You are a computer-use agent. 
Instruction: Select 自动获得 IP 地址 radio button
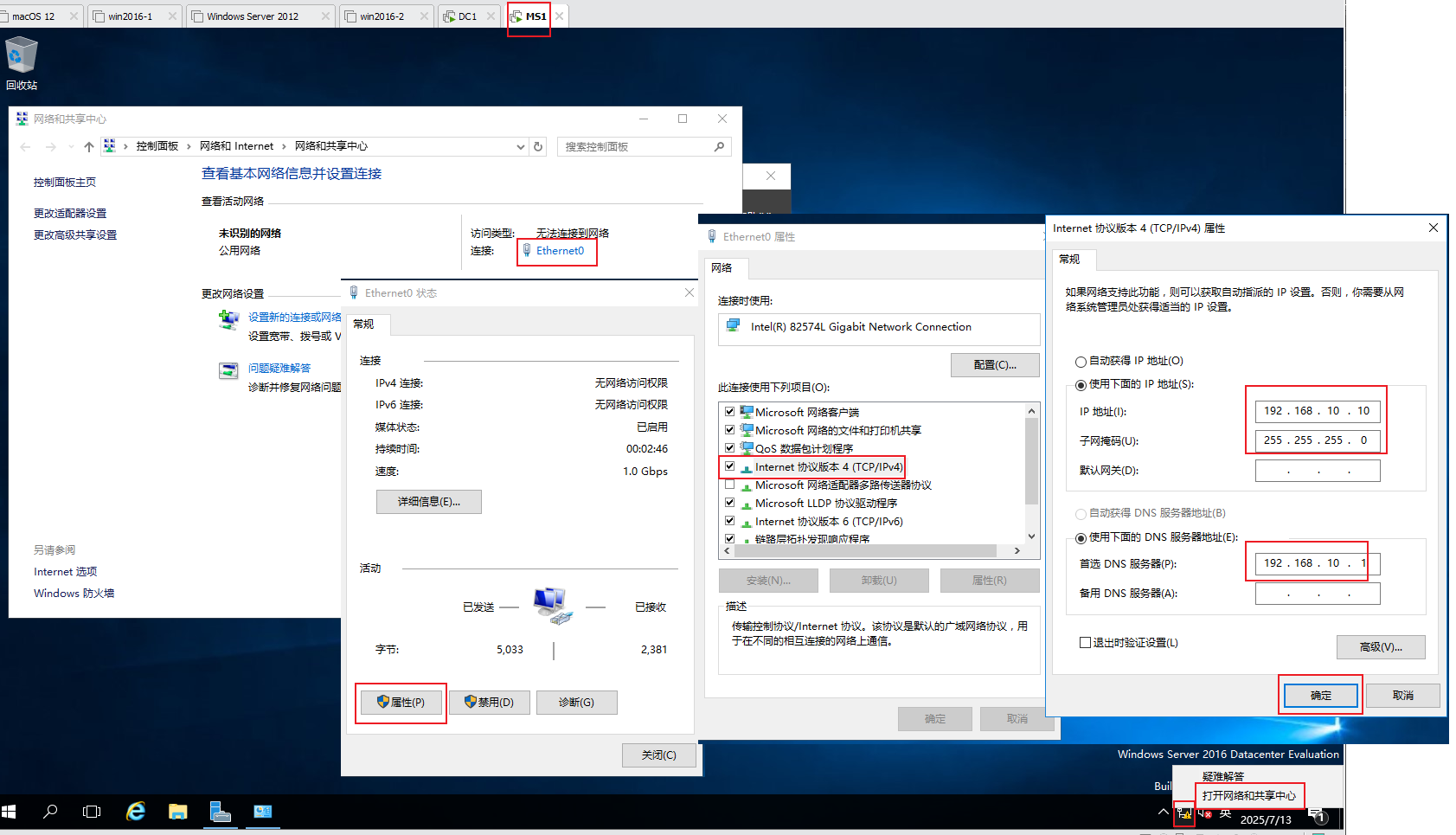[x=1081, y=362]
